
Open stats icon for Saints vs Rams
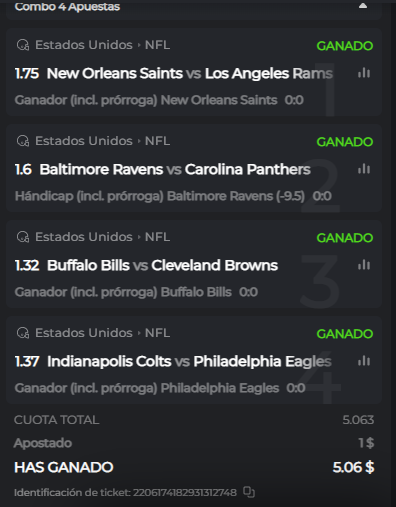(364, 73)
